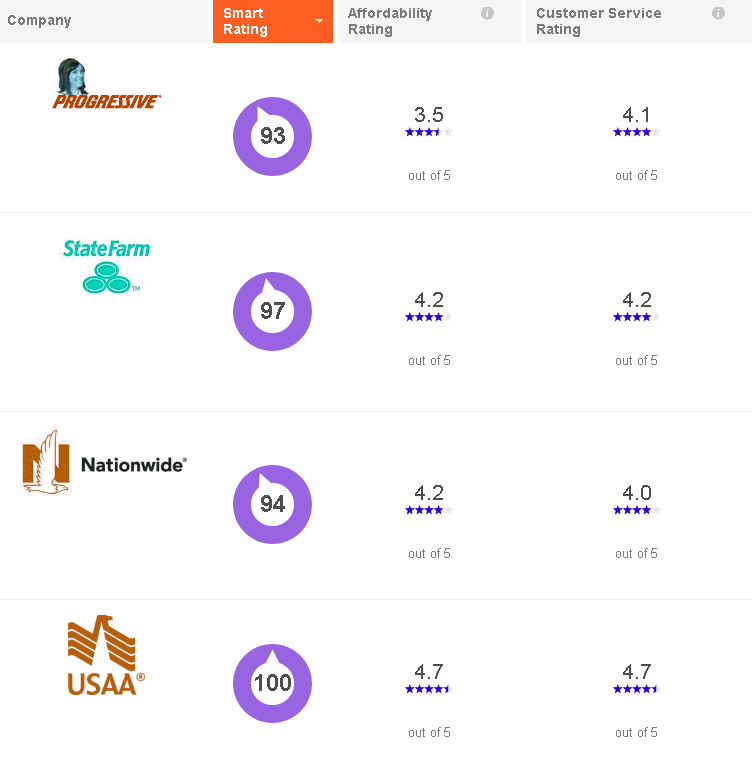This screenshot has width=752, height=766.
Task: Click Nationwide's 4.2 affordability stars
Action: click(429, 510)
